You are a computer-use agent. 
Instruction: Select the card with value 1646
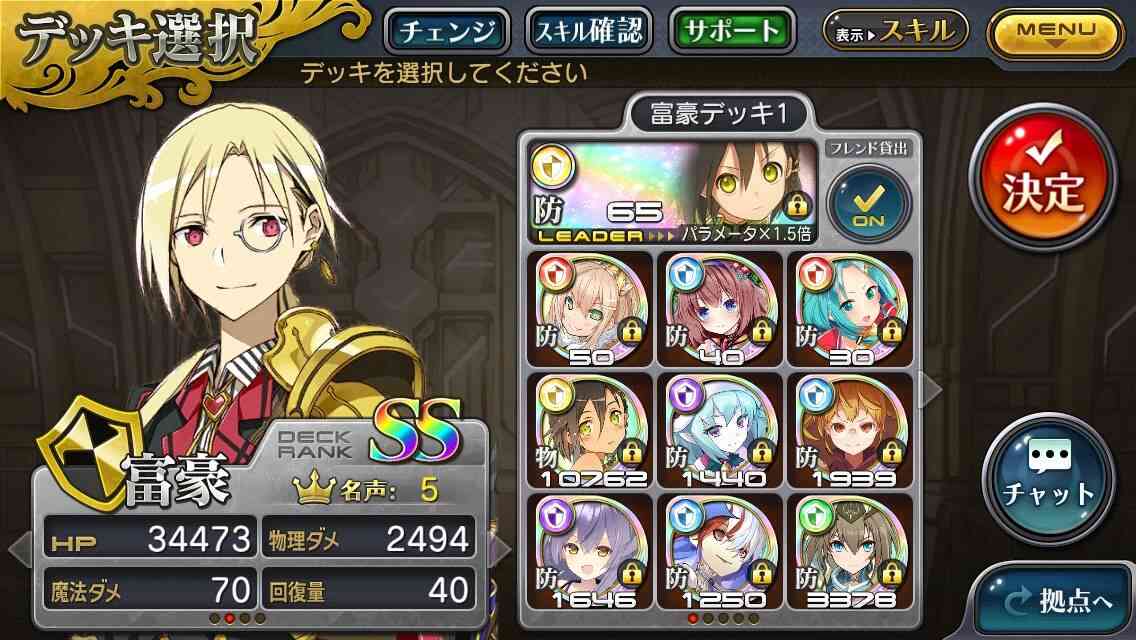pos(589,552)
